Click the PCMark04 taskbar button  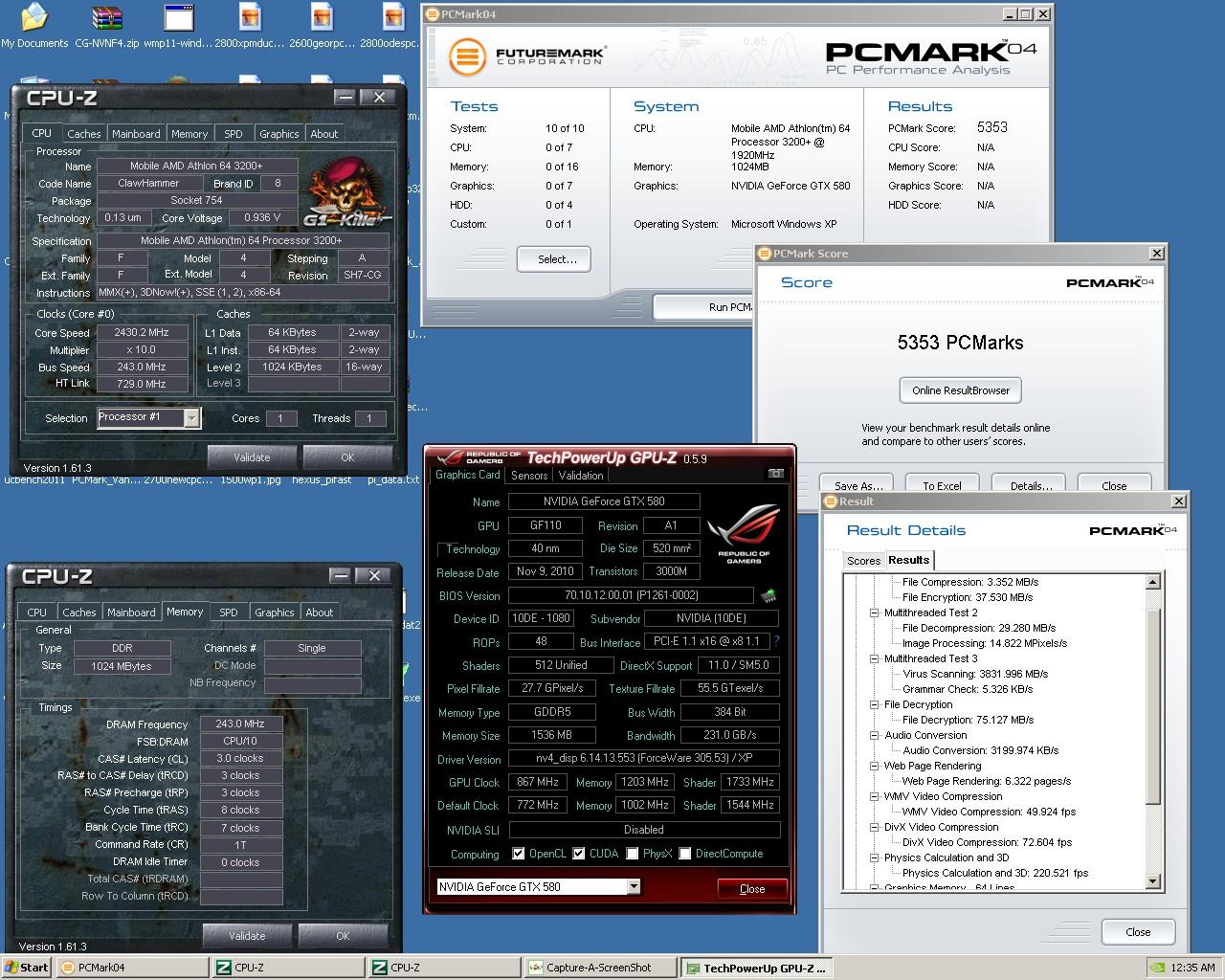coord(132,968)
